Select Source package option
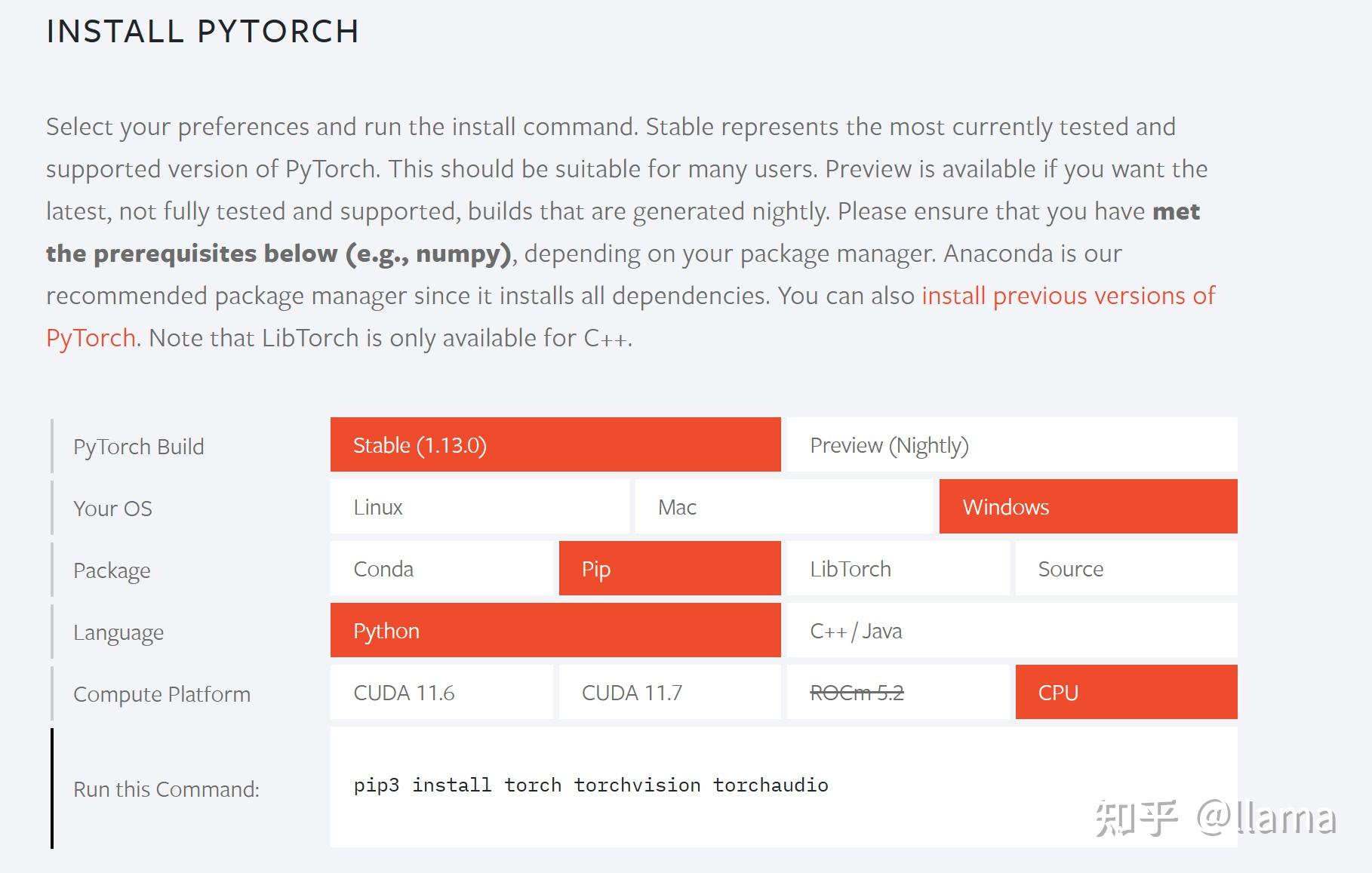 [1126, 569]
